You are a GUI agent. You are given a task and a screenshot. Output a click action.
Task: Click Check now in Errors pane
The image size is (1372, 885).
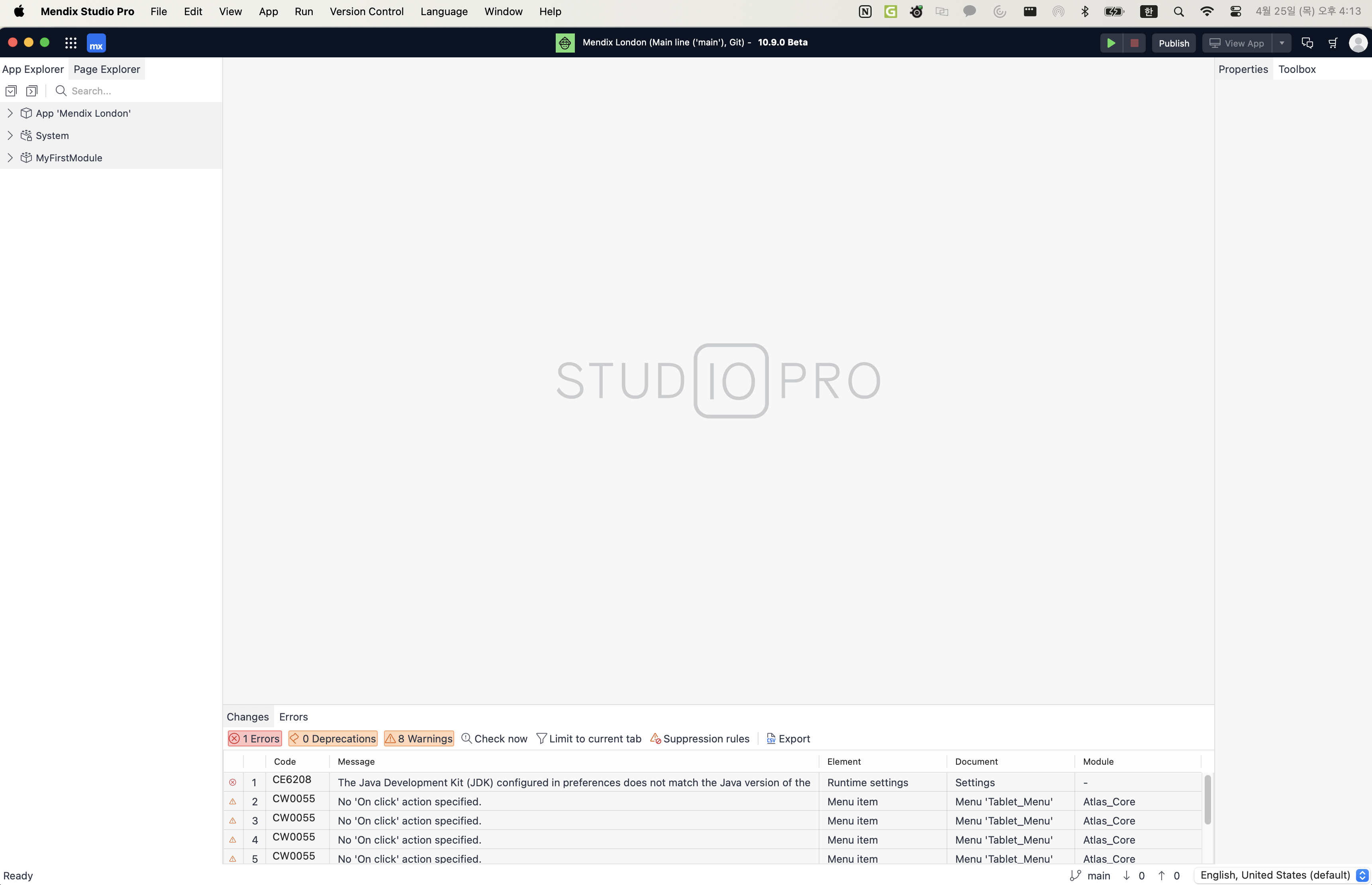point(494,738)
